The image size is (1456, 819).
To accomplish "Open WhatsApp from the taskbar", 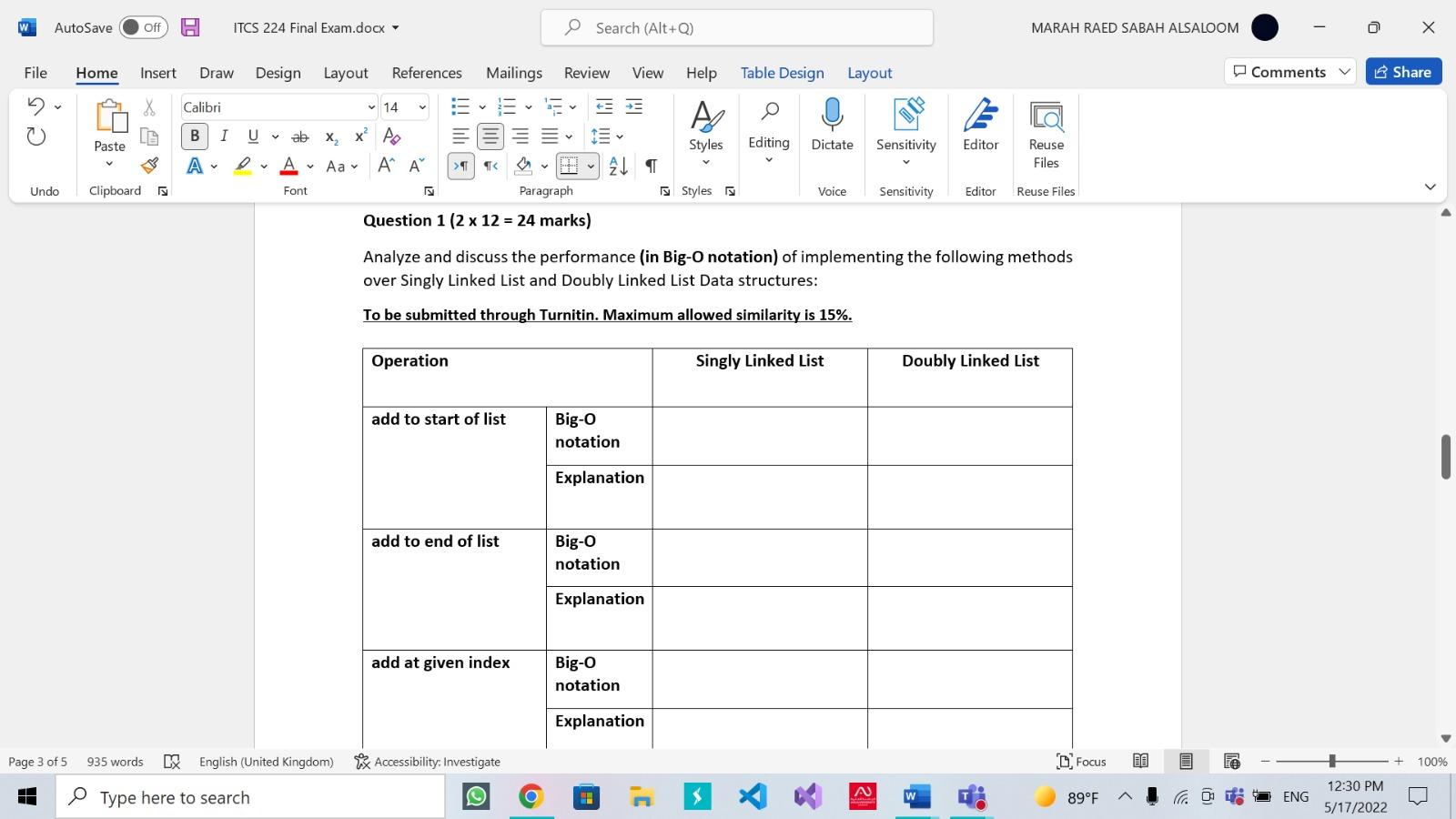I will point(476,797).
